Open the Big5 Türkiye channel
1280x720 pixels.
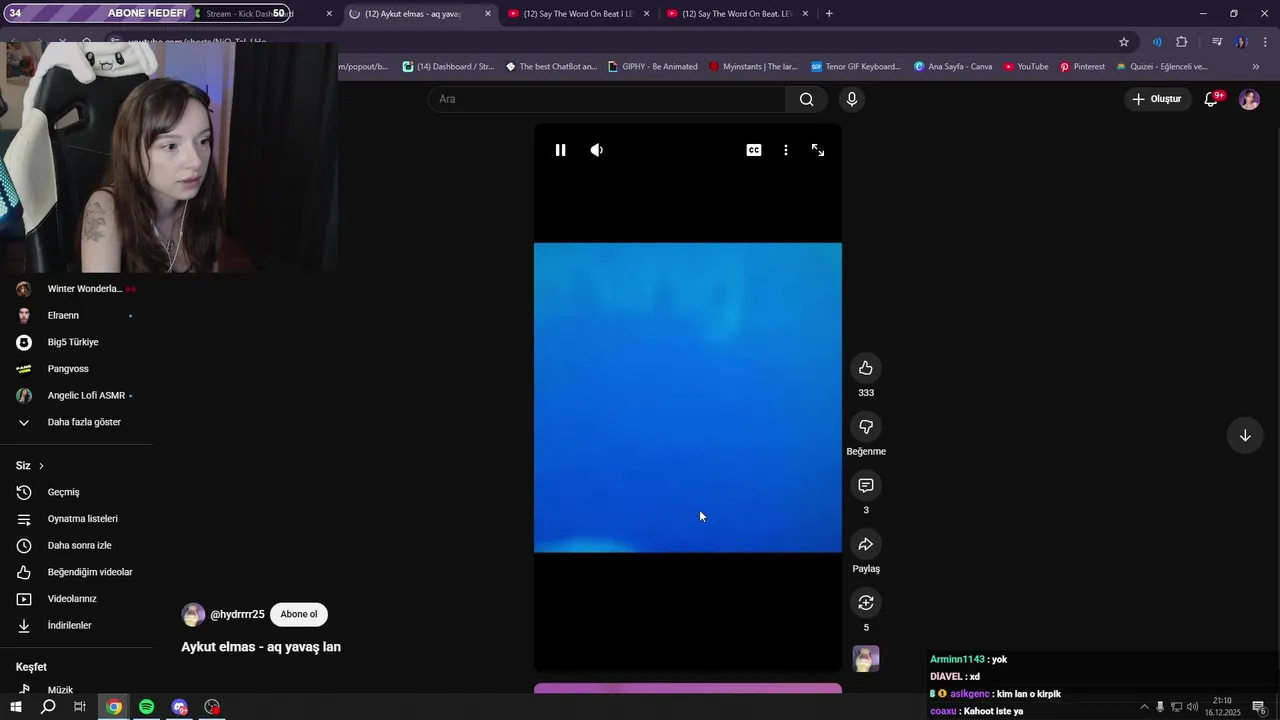[76, 342]
